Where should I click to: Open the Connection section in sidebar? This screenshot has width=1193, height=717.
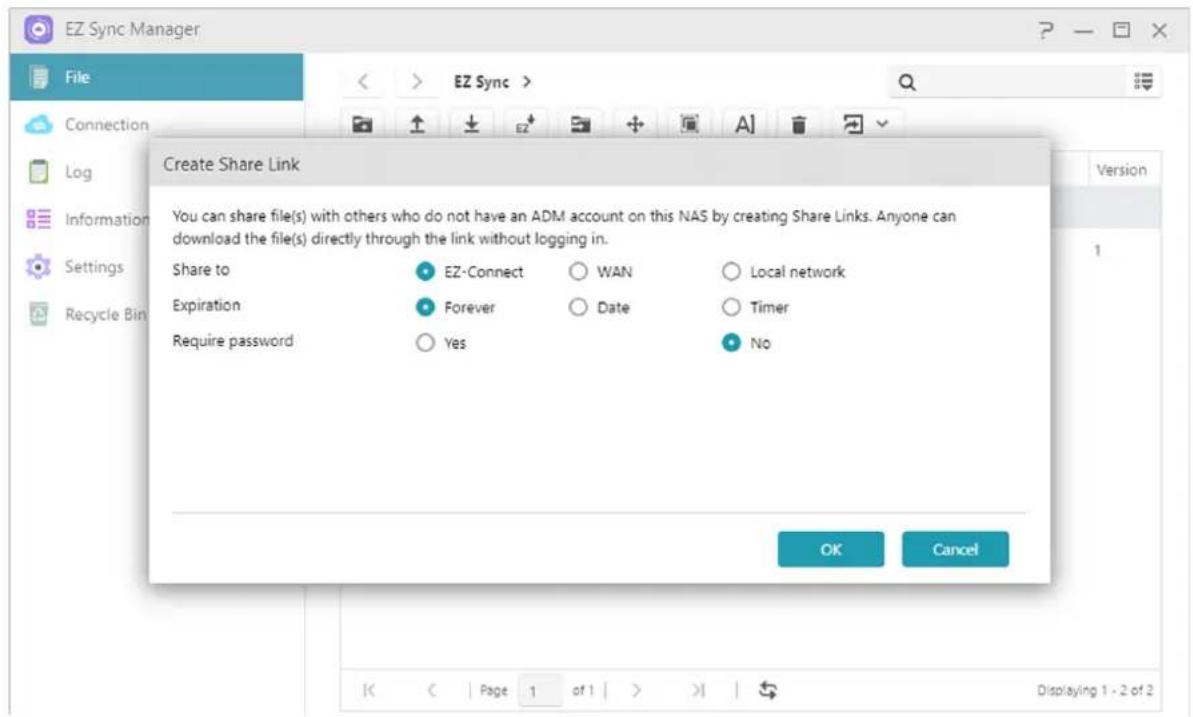(x=106, y=125)
